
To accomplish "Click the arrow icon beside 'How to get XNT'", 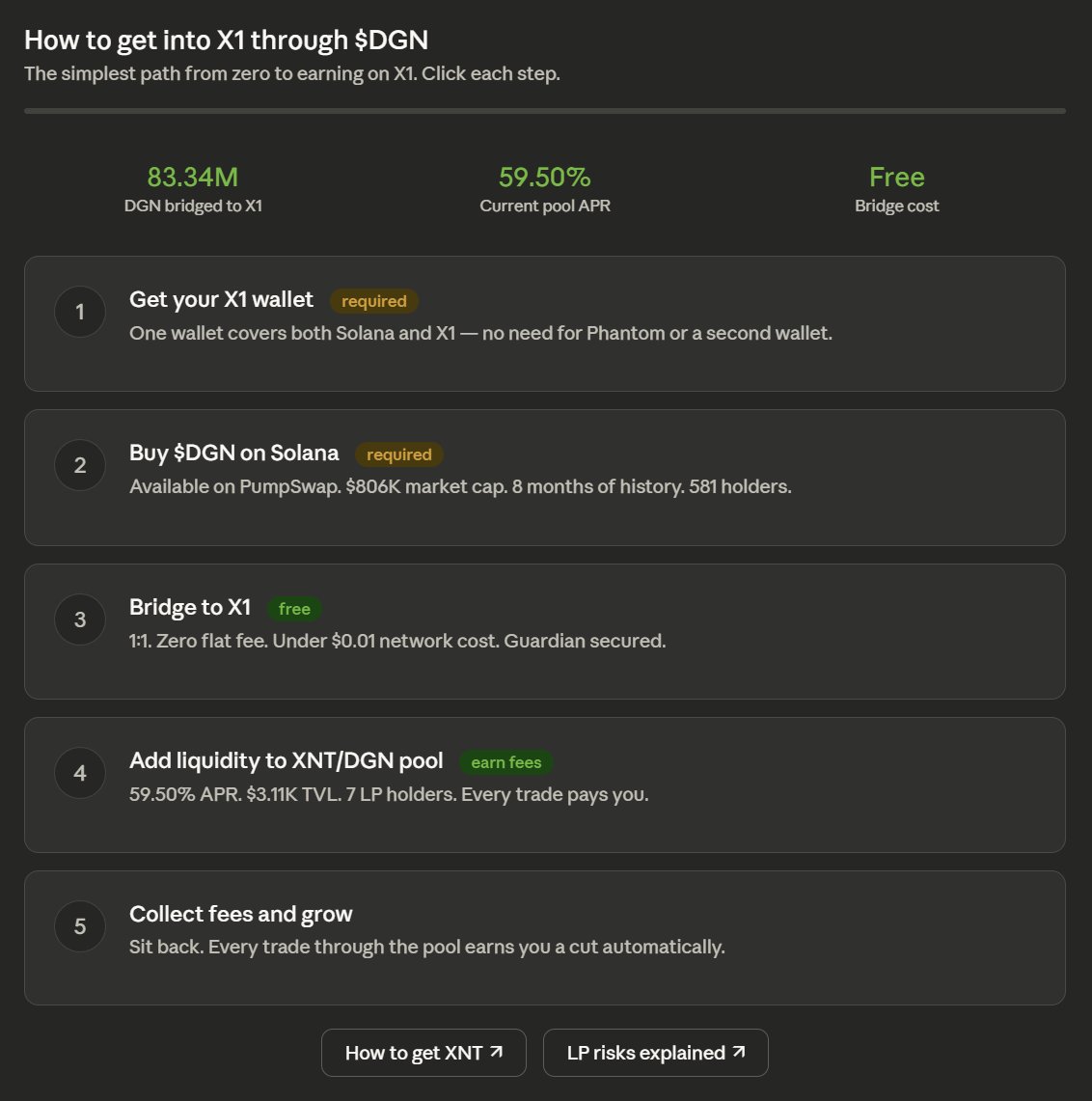I will click(x=496, y=1052).
